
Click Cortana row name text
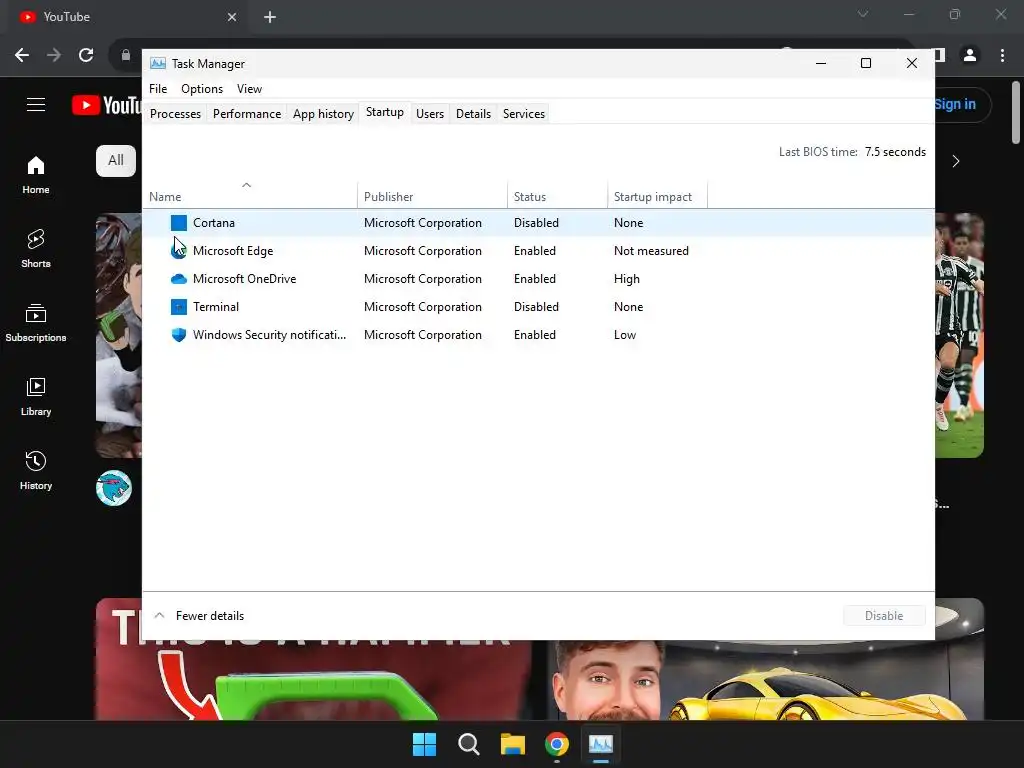pos(214,223)
